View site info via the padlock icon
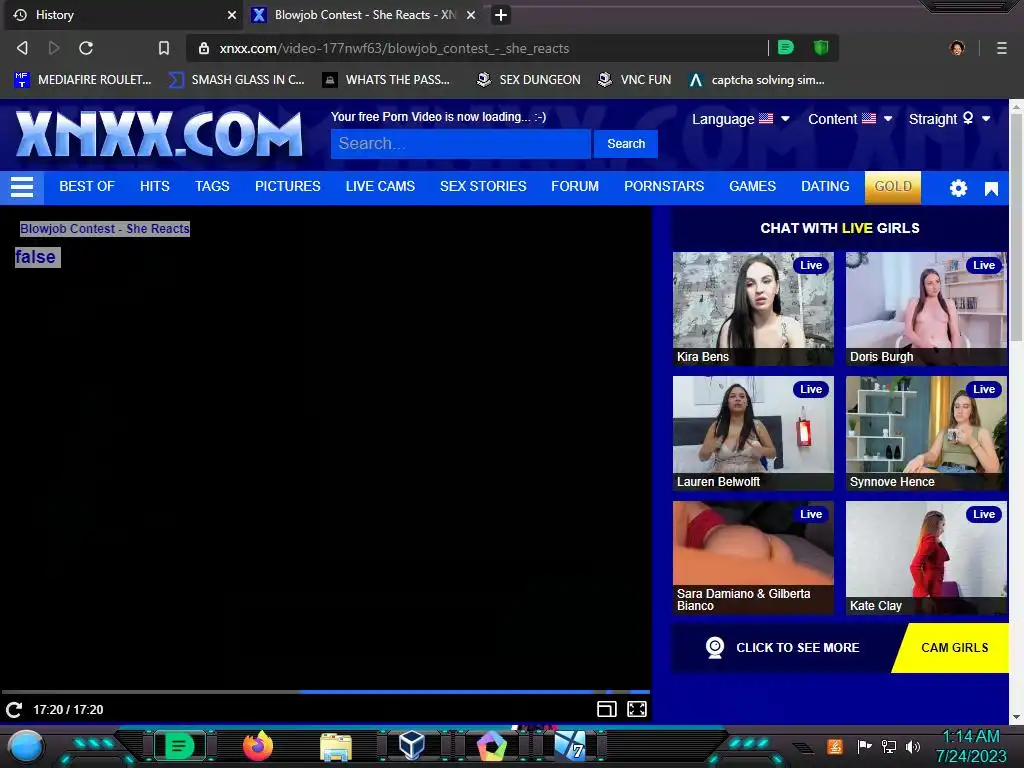The image size is (1024, 768). coord(204,48)
